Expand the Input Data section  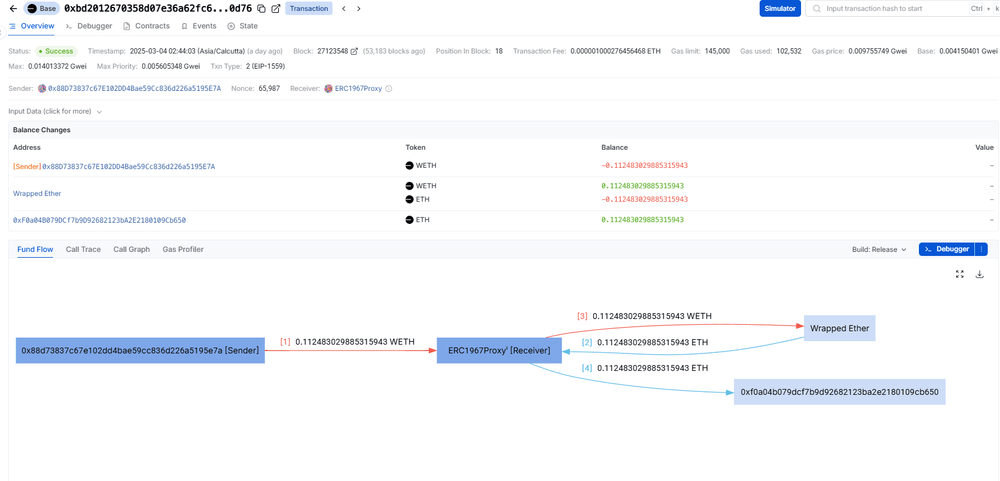(x=55, y=112)
